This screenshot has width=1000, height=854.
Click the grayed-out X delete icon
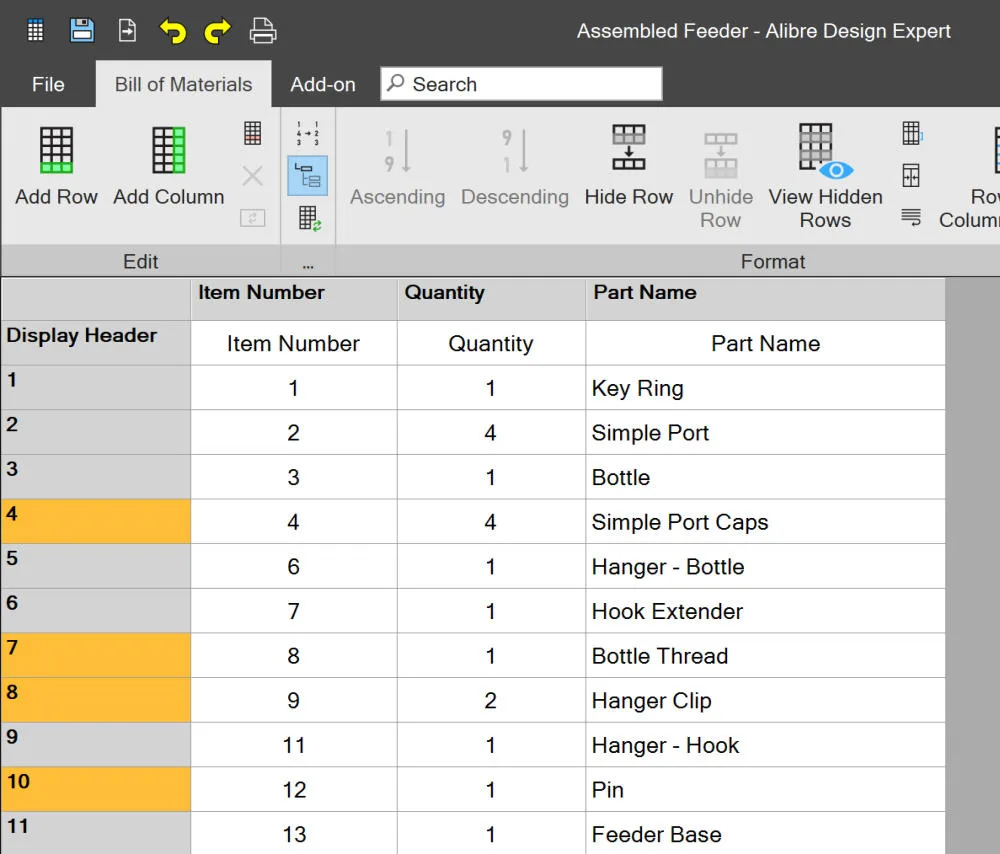pyautogui.click(x=253, y=175)
